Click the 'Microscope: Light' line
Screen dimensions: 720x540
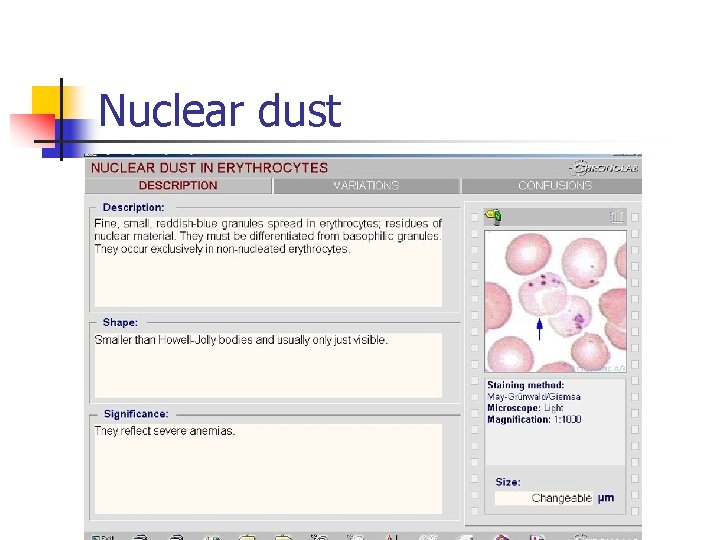pyautogui.click(x=525, y=408)
